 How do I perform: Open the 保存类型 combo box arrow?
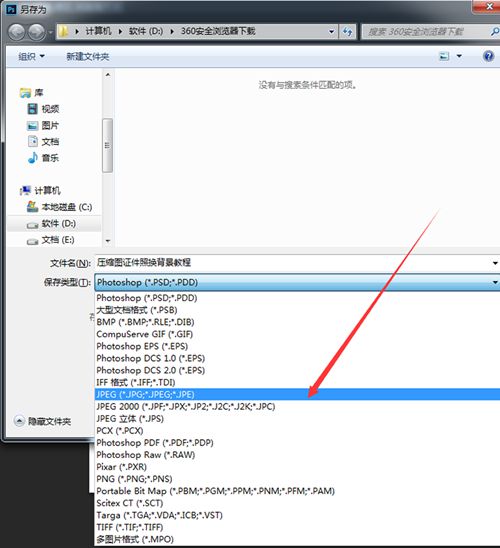(x=495, y=282)
